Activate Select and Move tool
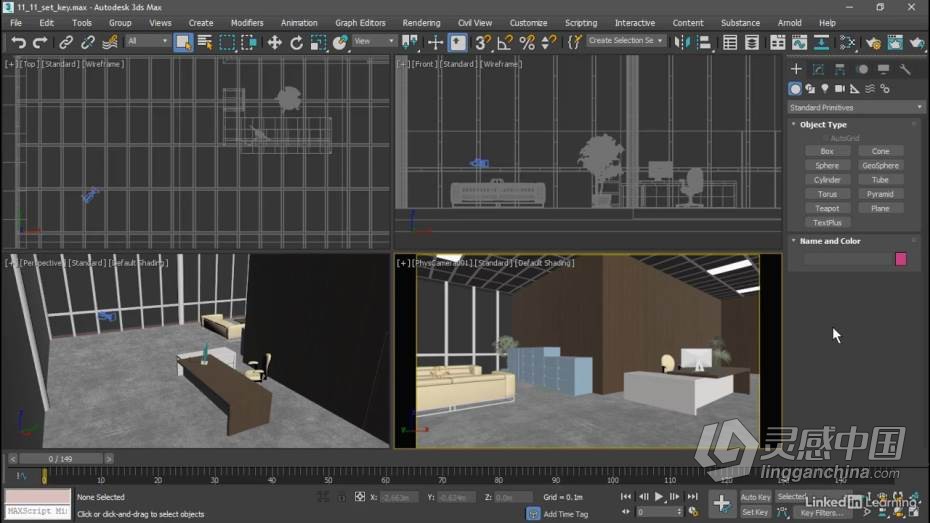The width and height of the screenshot is (930, 523). click(274, 42)
